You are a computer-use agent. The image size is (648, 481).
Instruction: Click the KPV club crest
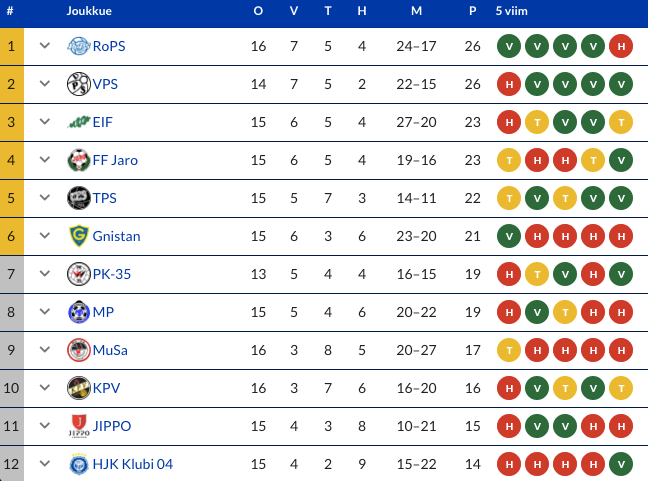tap(79, 388)
